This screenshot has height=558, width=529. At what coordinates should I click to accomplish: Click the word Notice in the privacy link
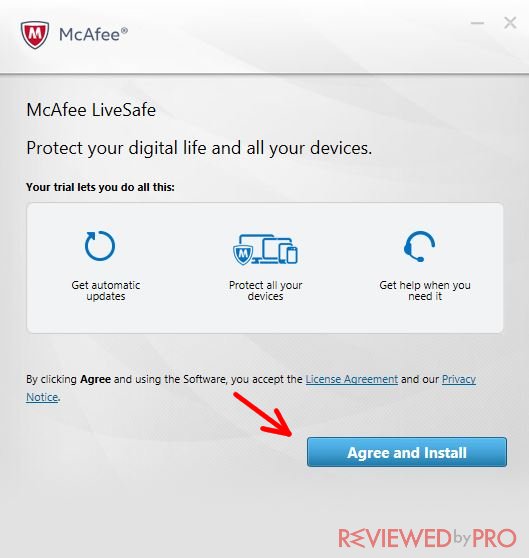[42, 397]
